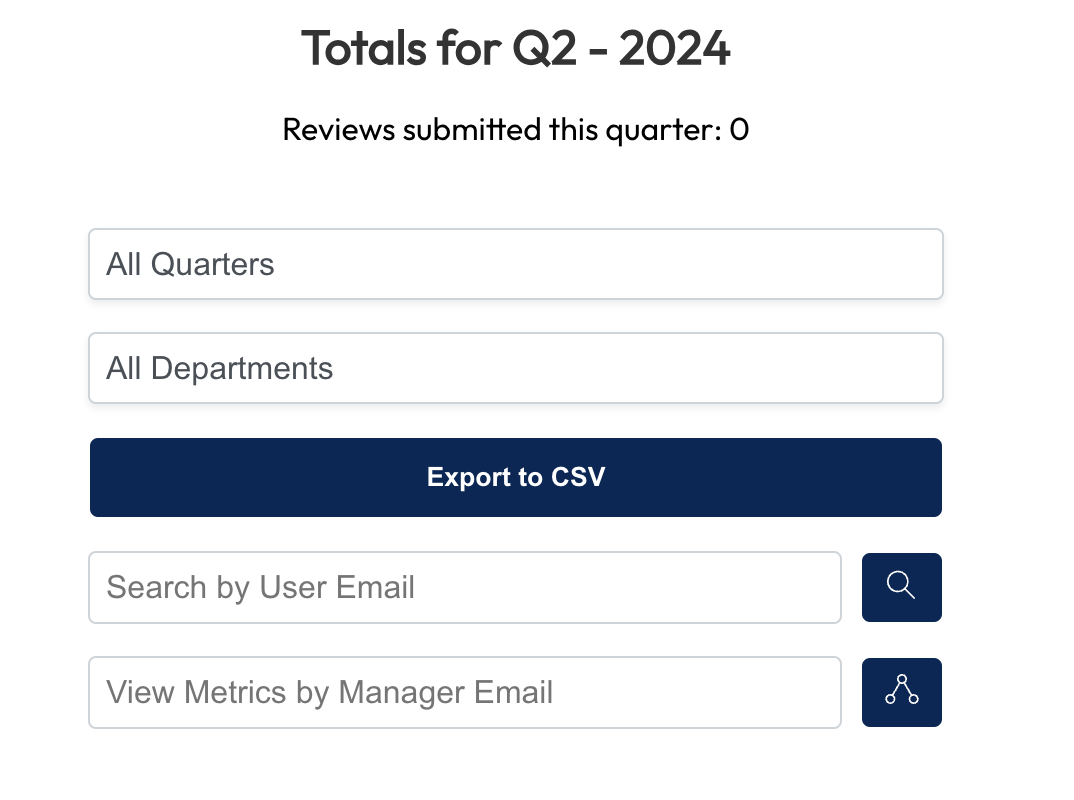
Task: Place cursor in user email search box
Action: tap(465, 587)
